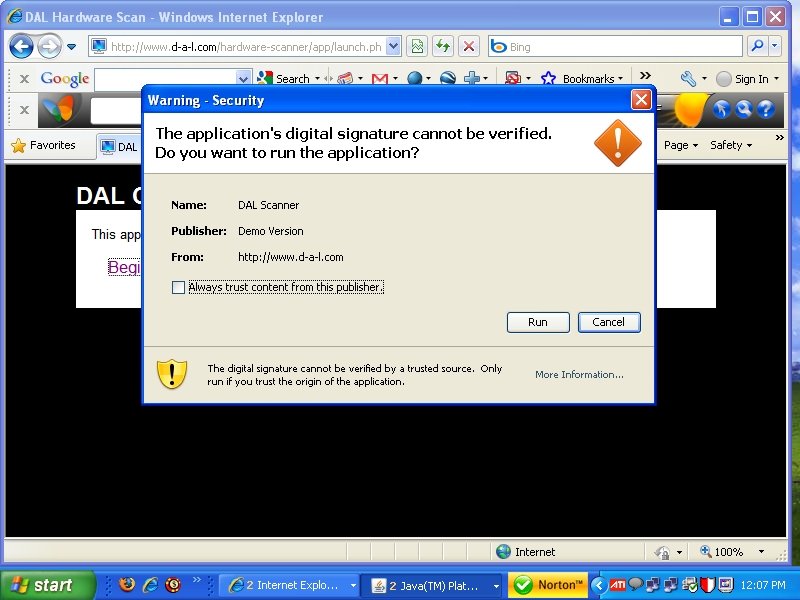The height and width of the screenshot is (600, 800).
Task: Close the MSN toolbar
Action: pos(24,110)
